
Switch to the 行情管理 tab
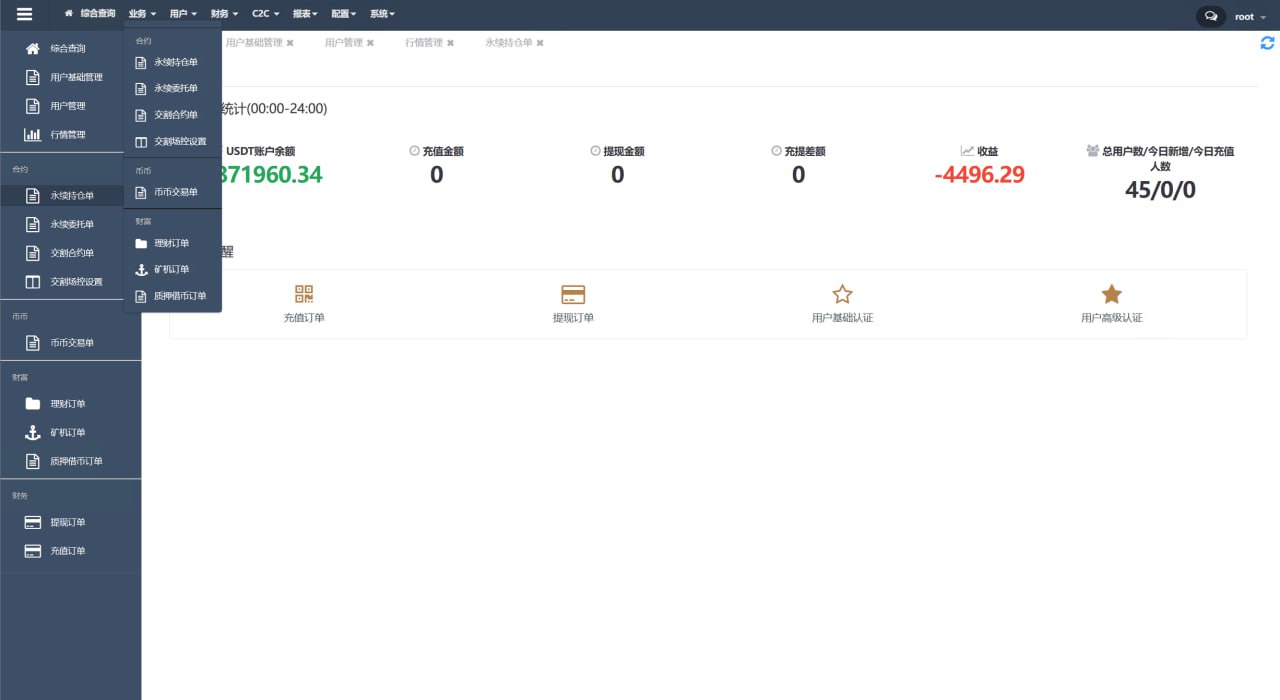423,43
